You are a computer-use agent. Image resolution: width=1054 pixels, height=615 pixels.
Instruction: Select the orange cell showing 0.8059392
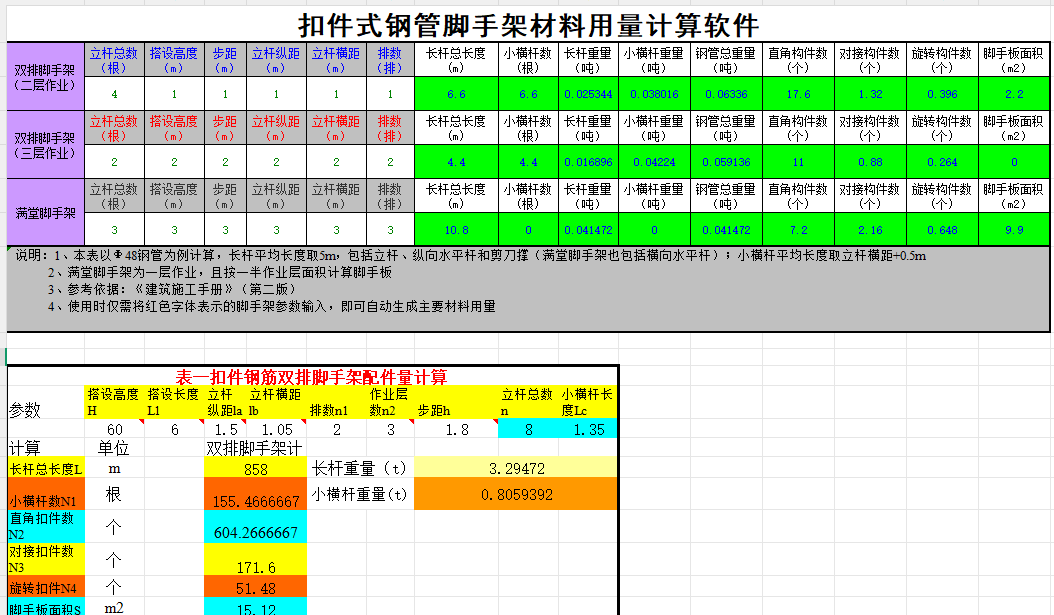pos(516,494)
